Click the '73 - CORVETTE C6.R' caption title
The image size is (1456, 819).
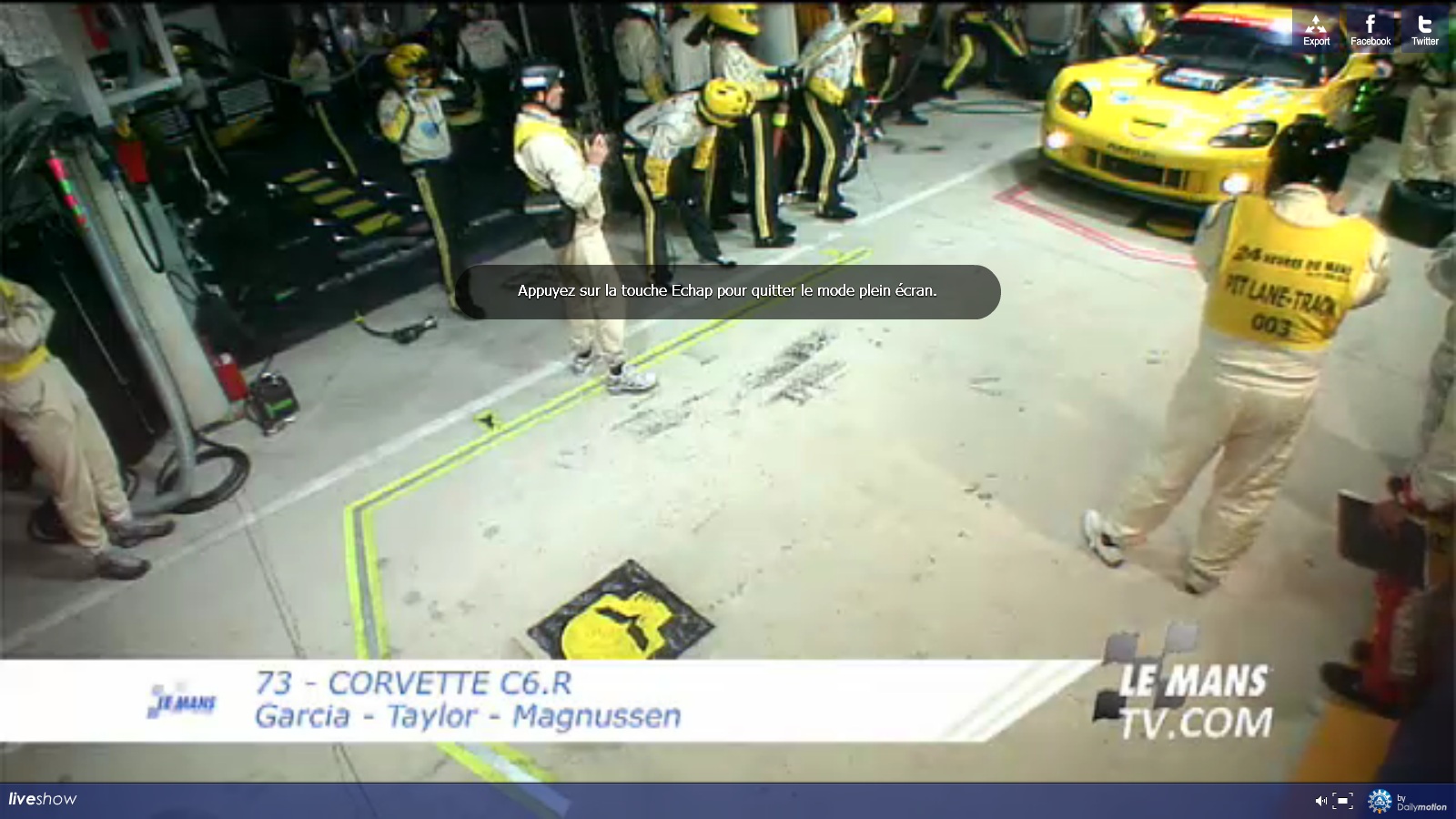click(x=413, y=682)
